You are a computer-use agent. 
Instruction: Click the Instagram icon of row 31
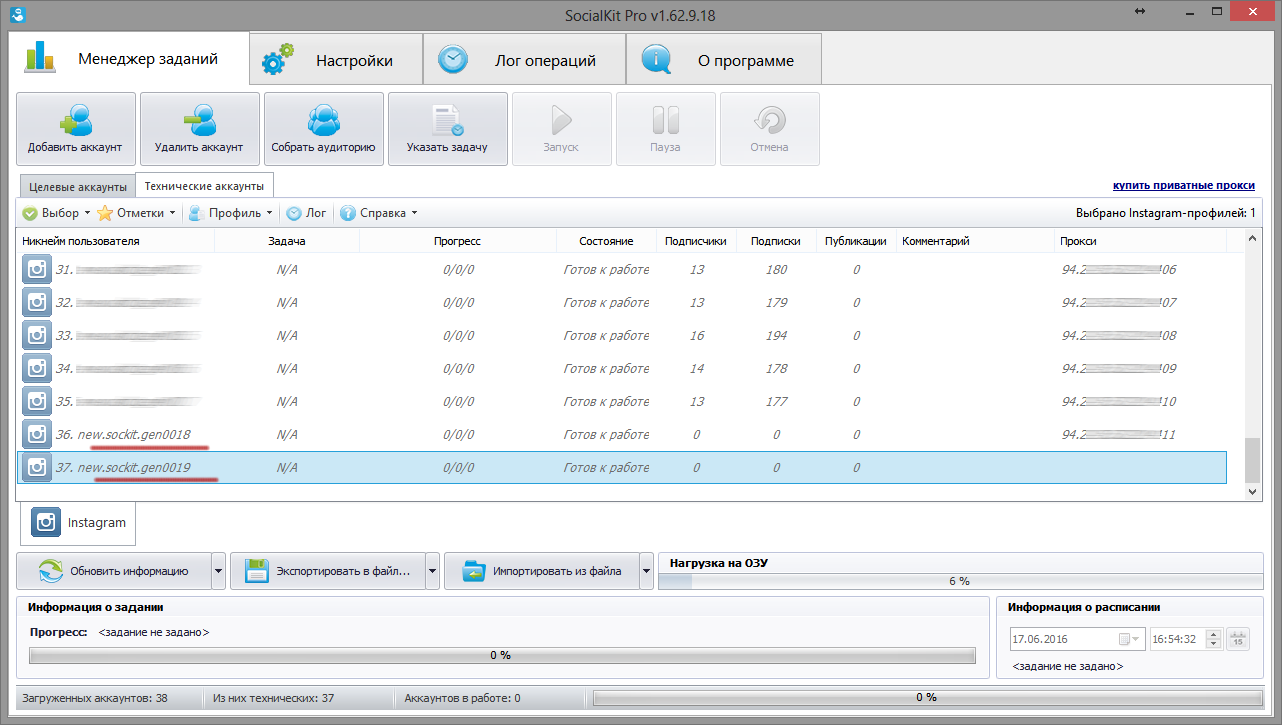pos(37,269)
